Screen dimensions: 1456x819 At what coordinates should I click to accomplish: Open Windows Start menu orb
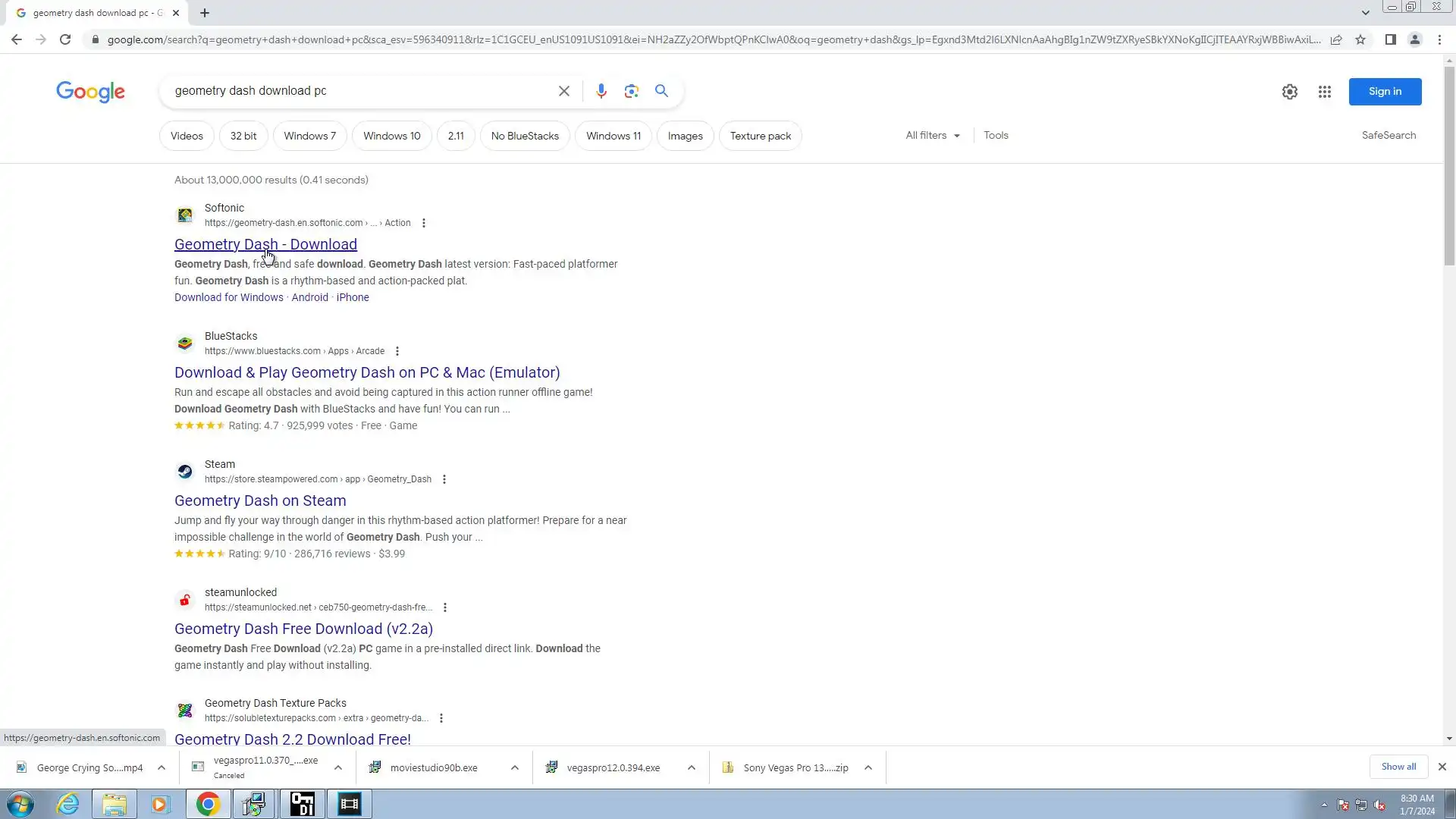click(20, 804)
